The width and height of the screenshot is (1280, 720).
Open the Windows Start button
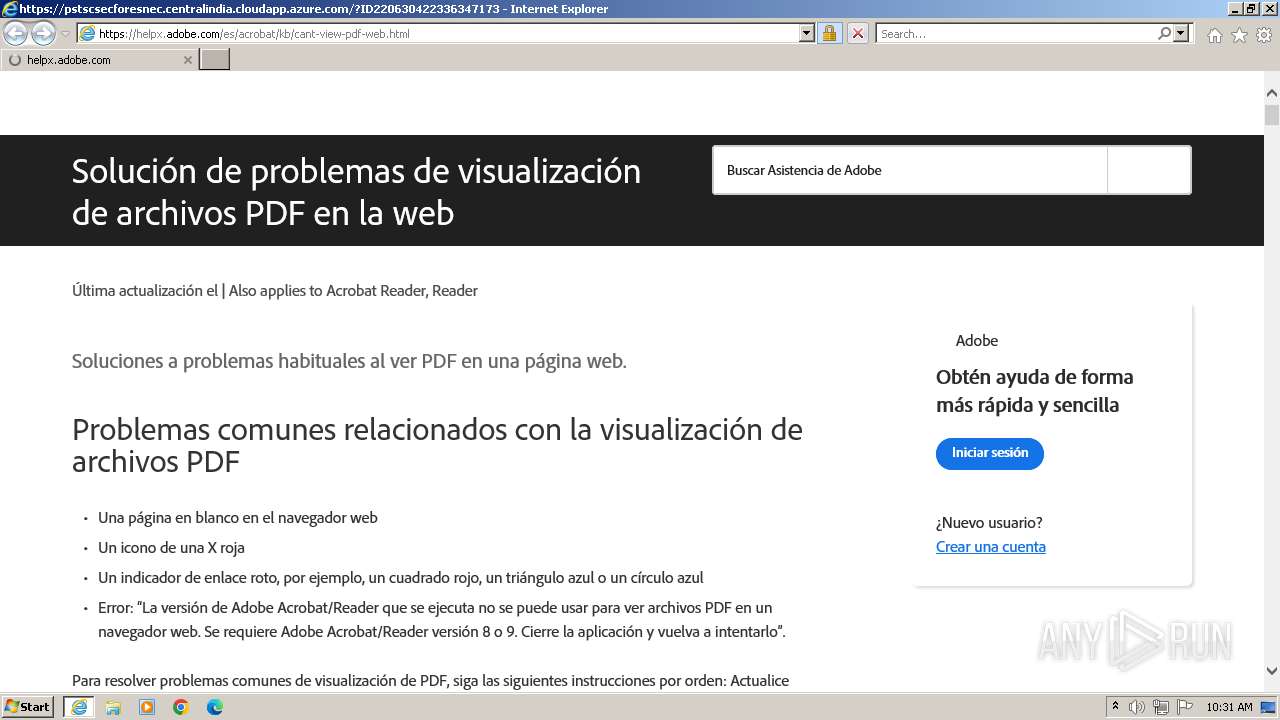tap(28, 707)
